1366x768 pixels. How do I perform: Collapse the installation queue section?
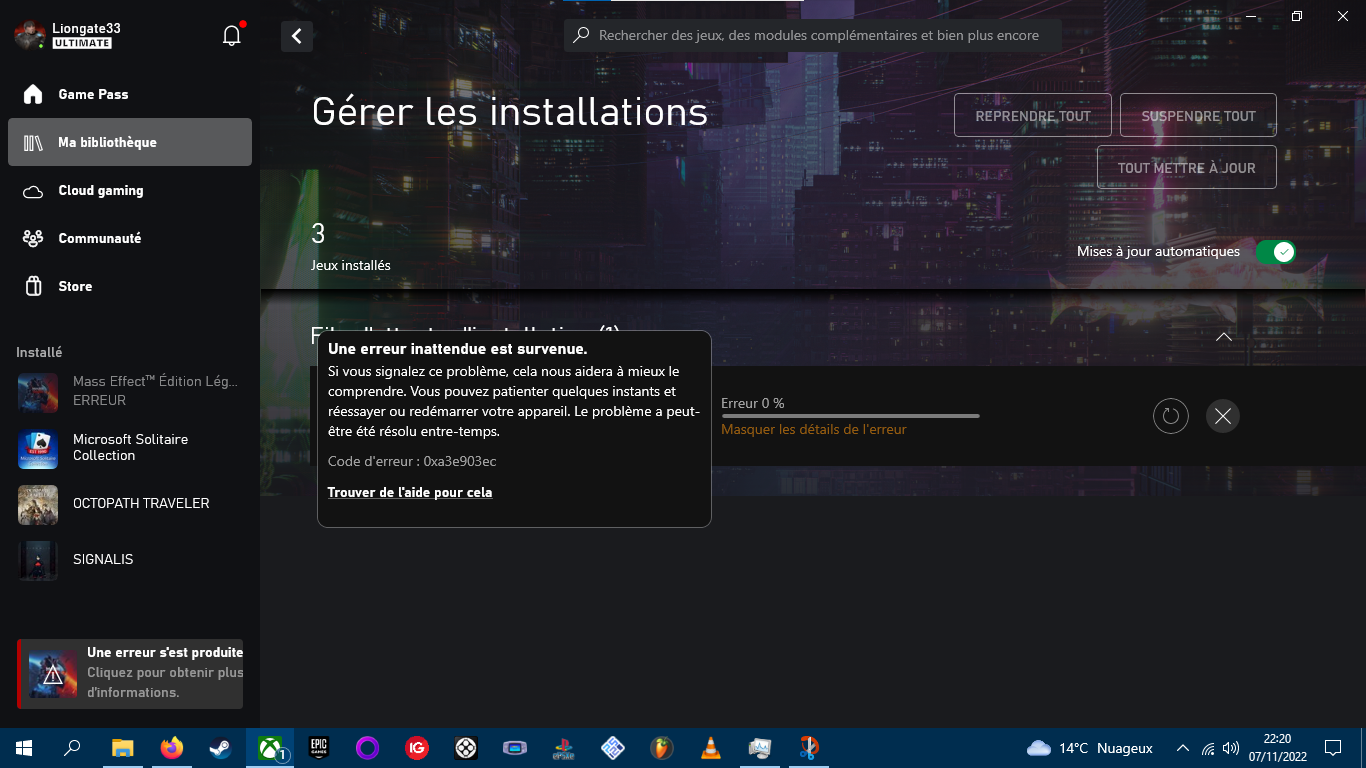click(1223, 337)
